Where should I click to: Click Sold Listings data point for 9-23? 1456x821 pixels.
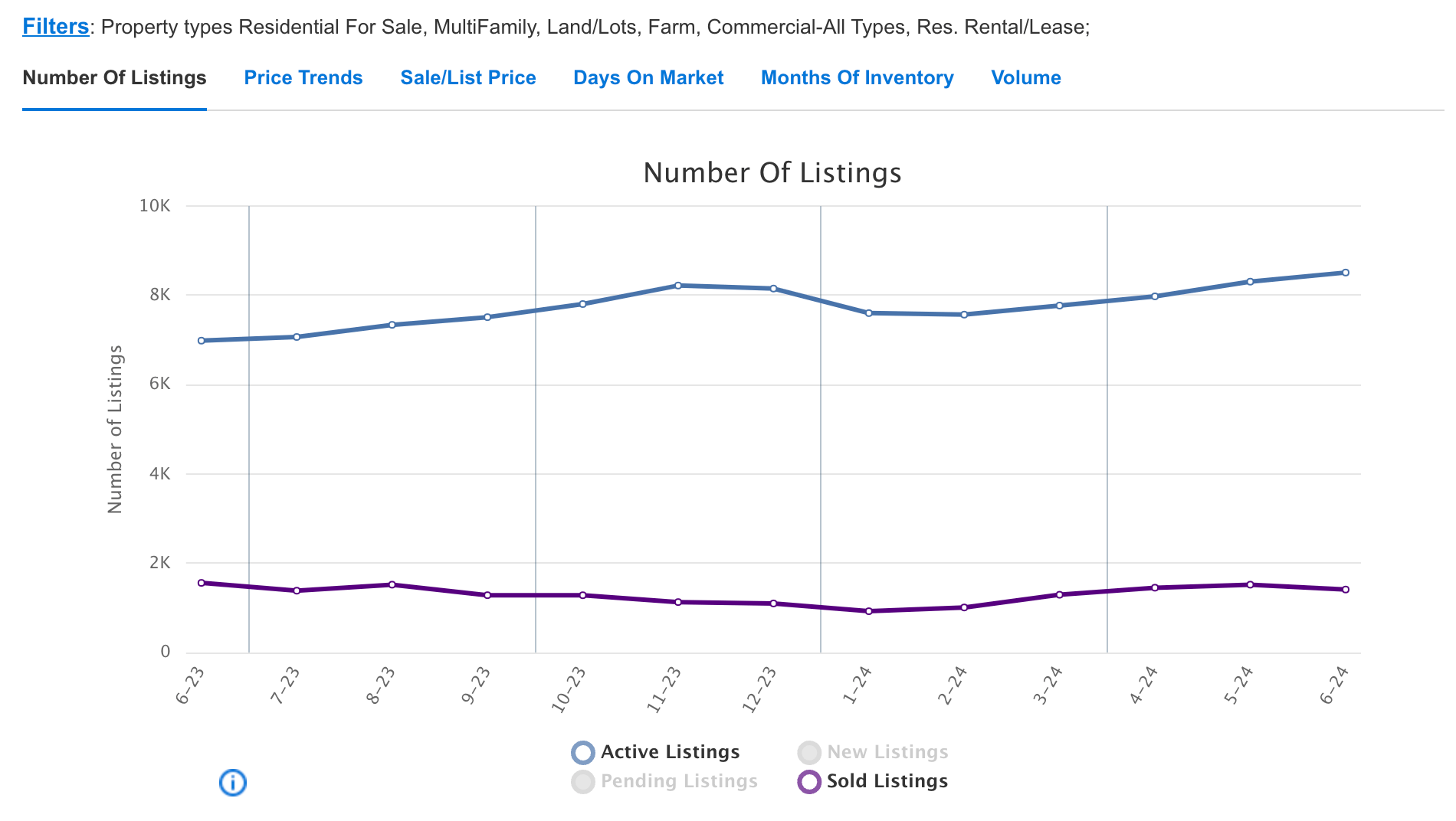[x=487, y=595]
